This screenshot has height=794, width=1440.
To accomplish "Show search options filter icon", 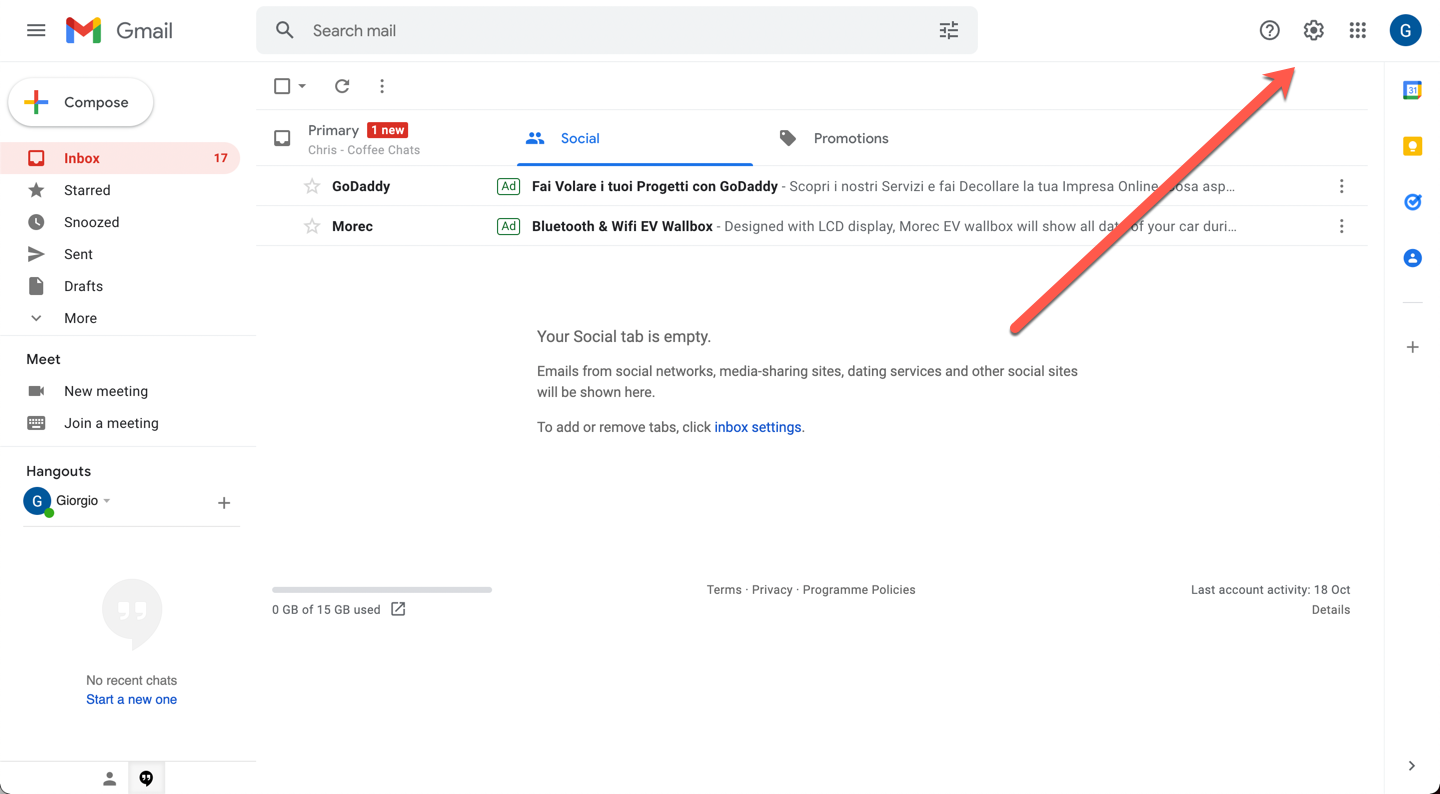I will tap(949, 30).
